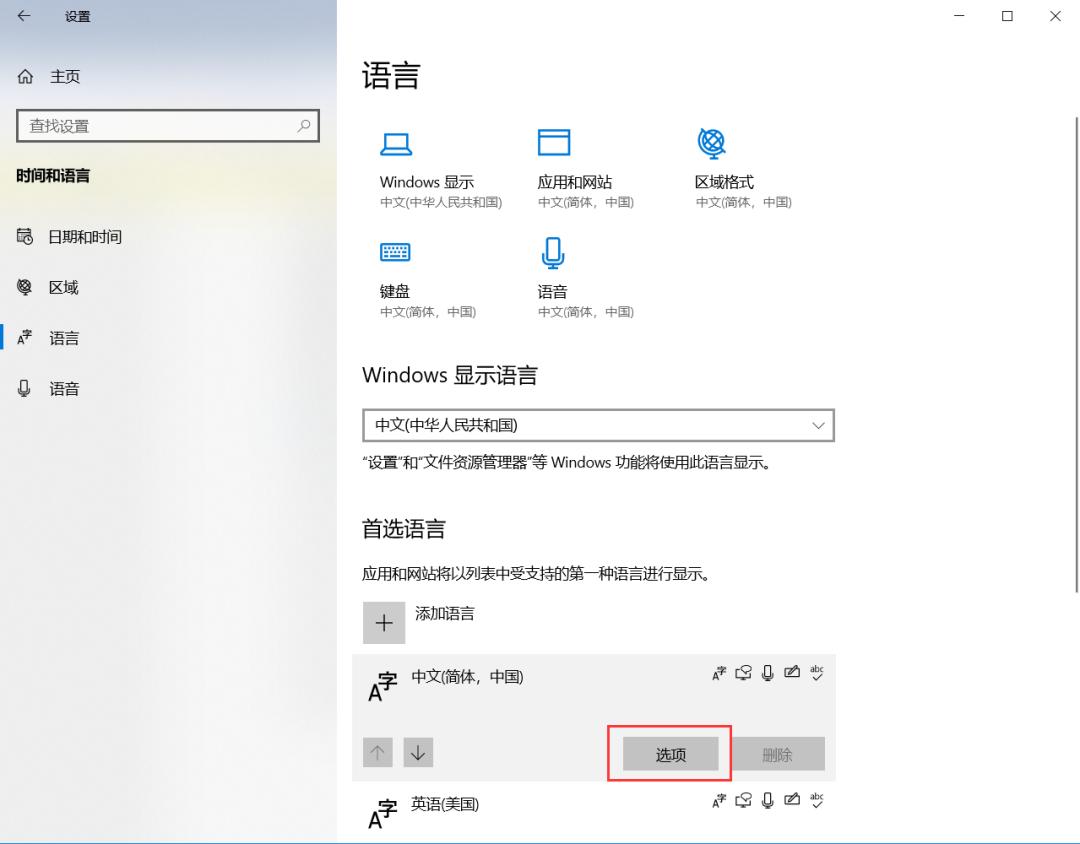Move 中文(简体，中国) down in priority
This screenshot has width=1080, height=844.
(417, 753)
